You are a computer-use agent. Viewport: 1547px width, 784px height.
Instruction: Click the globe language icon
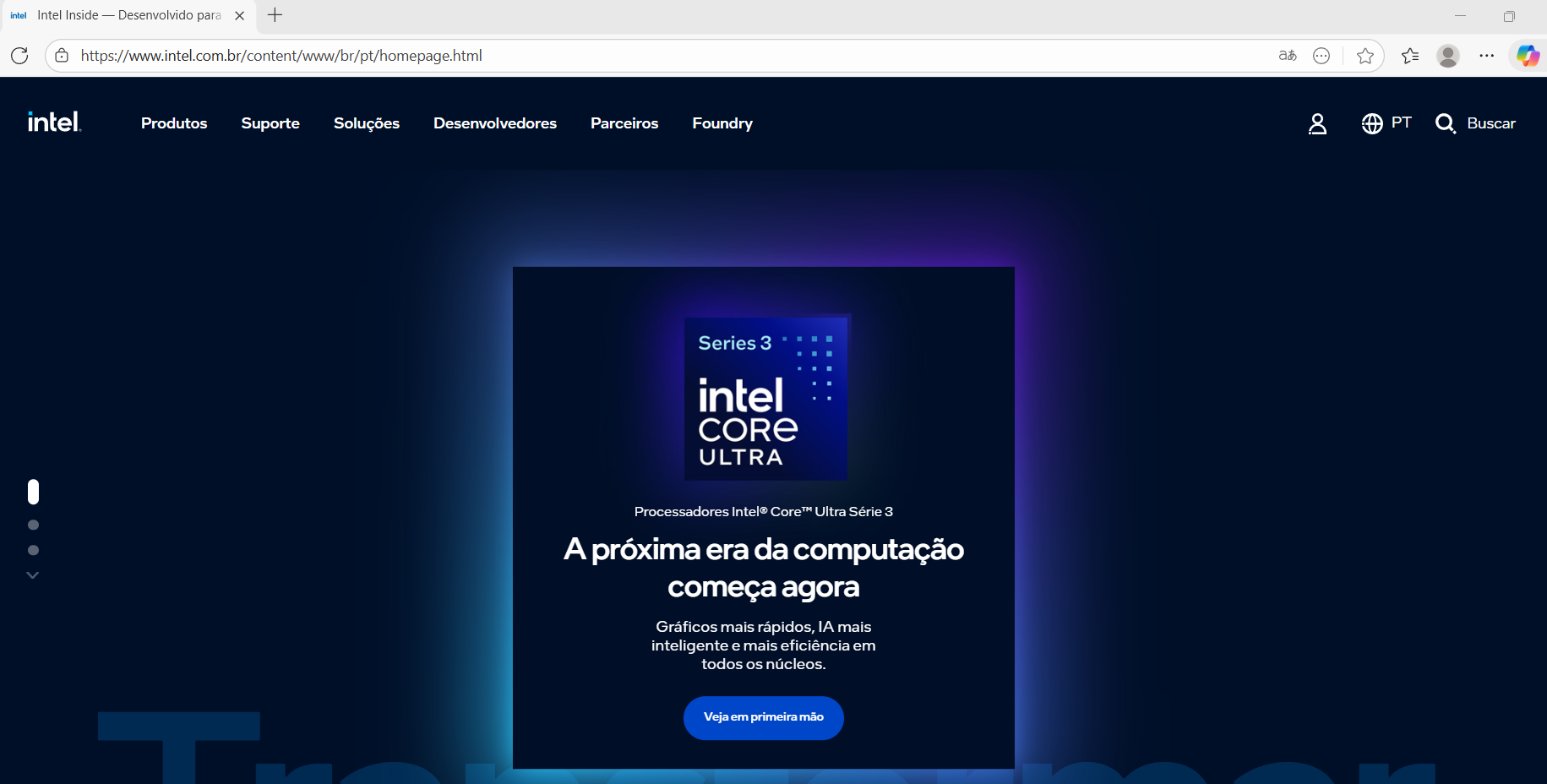point(1372,123)
